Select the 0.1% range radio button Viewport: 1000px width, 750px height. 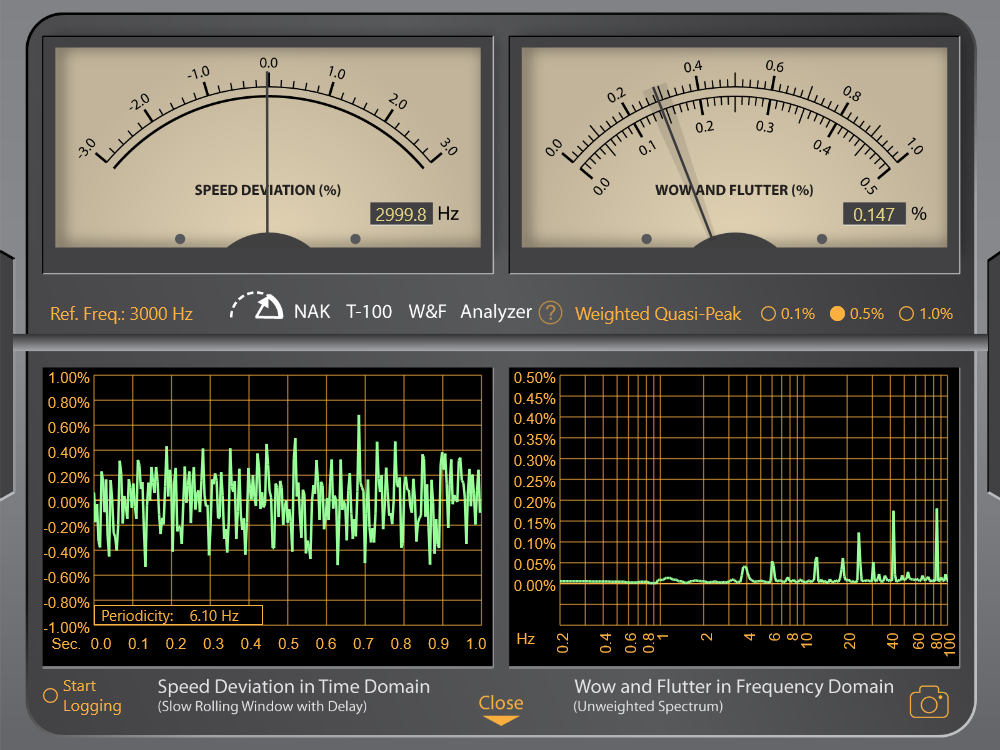[768, 314]
